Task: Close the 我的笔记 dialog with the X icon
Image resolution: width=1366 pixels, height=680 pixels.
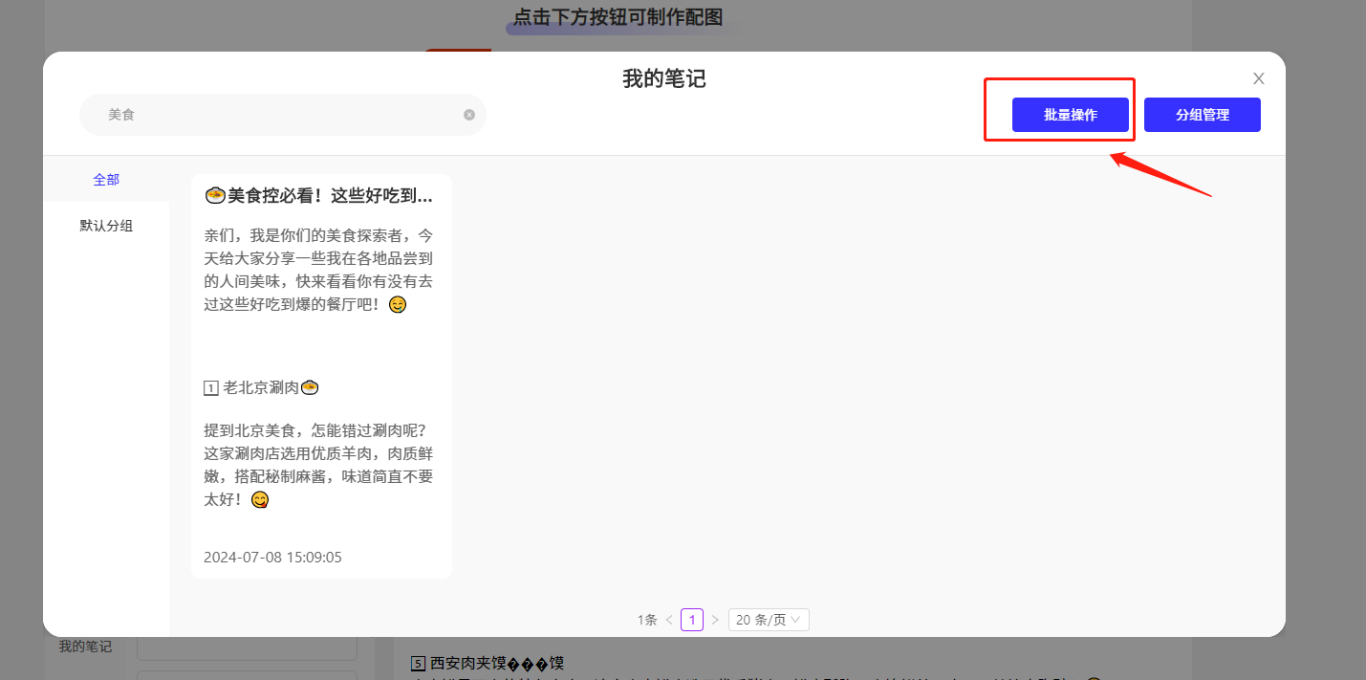Action: click(1259, 79)
